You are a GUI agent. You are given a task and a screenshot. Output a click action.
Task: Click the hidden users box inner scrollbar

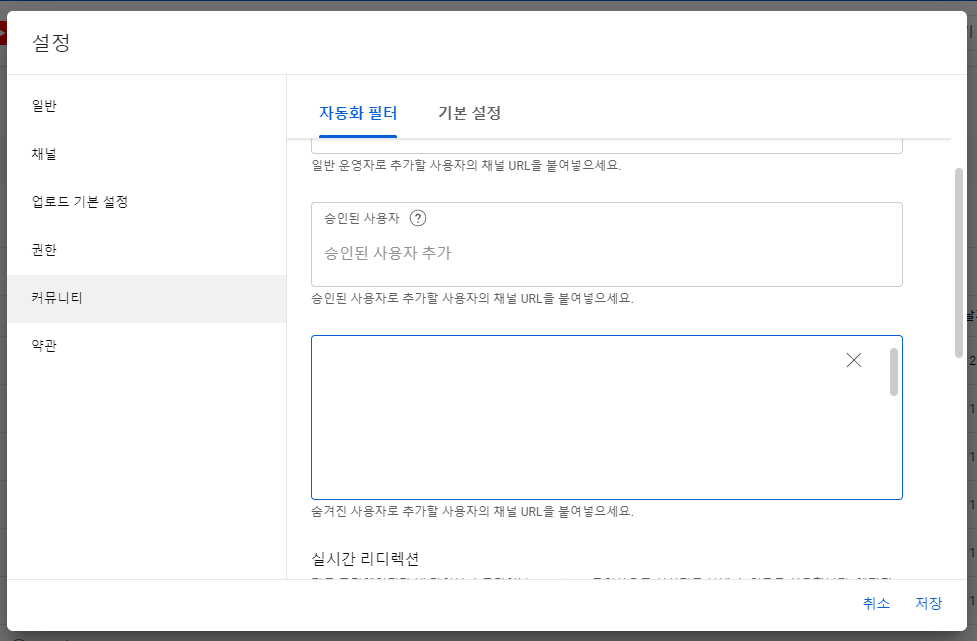[x=893, y=372]
